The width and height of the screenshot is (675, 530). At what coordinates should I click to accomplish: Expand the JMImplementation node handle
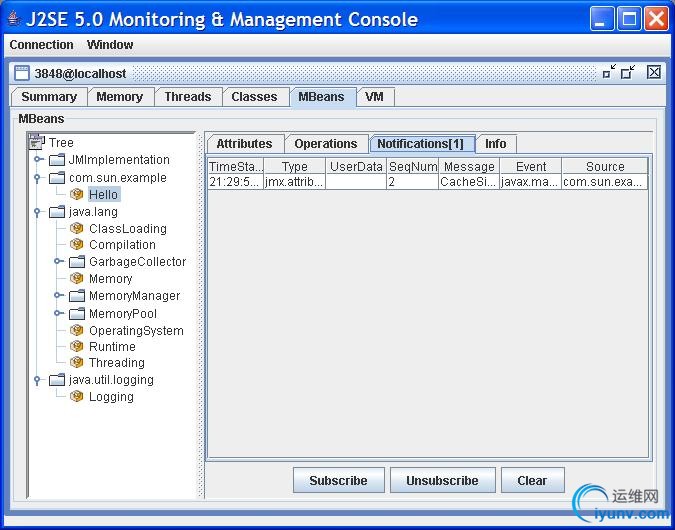click(x=38, y=159)
